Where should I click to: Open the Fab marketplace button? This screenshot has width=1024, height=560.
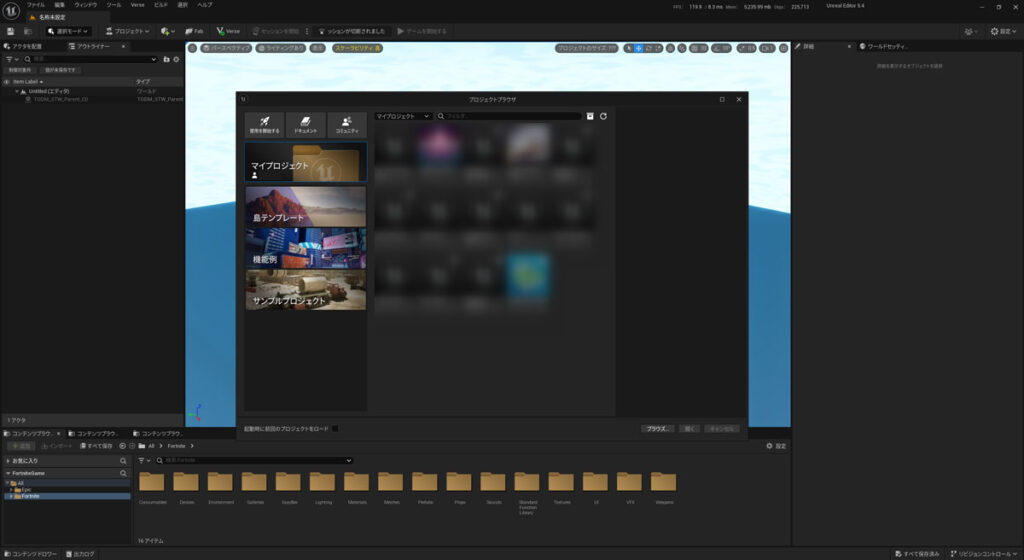pos(195,31)
